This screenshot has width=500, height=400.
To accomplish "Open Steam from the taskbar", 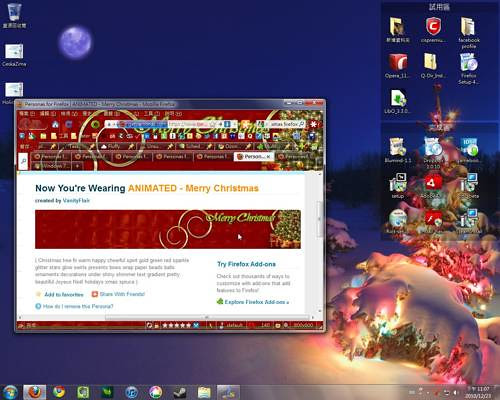I will point(180,392).
